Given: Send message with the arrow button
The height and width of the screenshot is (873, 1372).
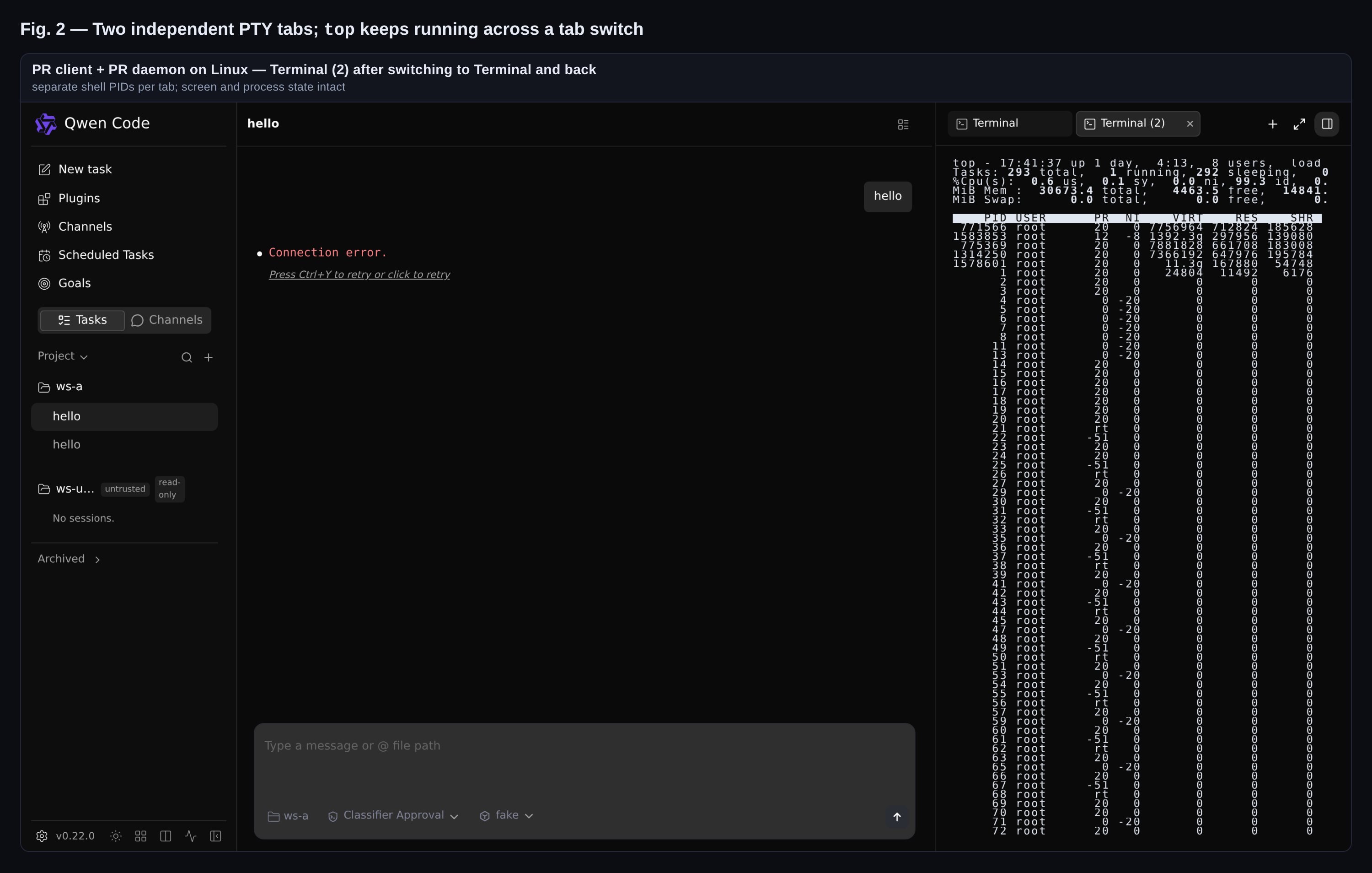Looking at the screenshot, I should (897, 817).
